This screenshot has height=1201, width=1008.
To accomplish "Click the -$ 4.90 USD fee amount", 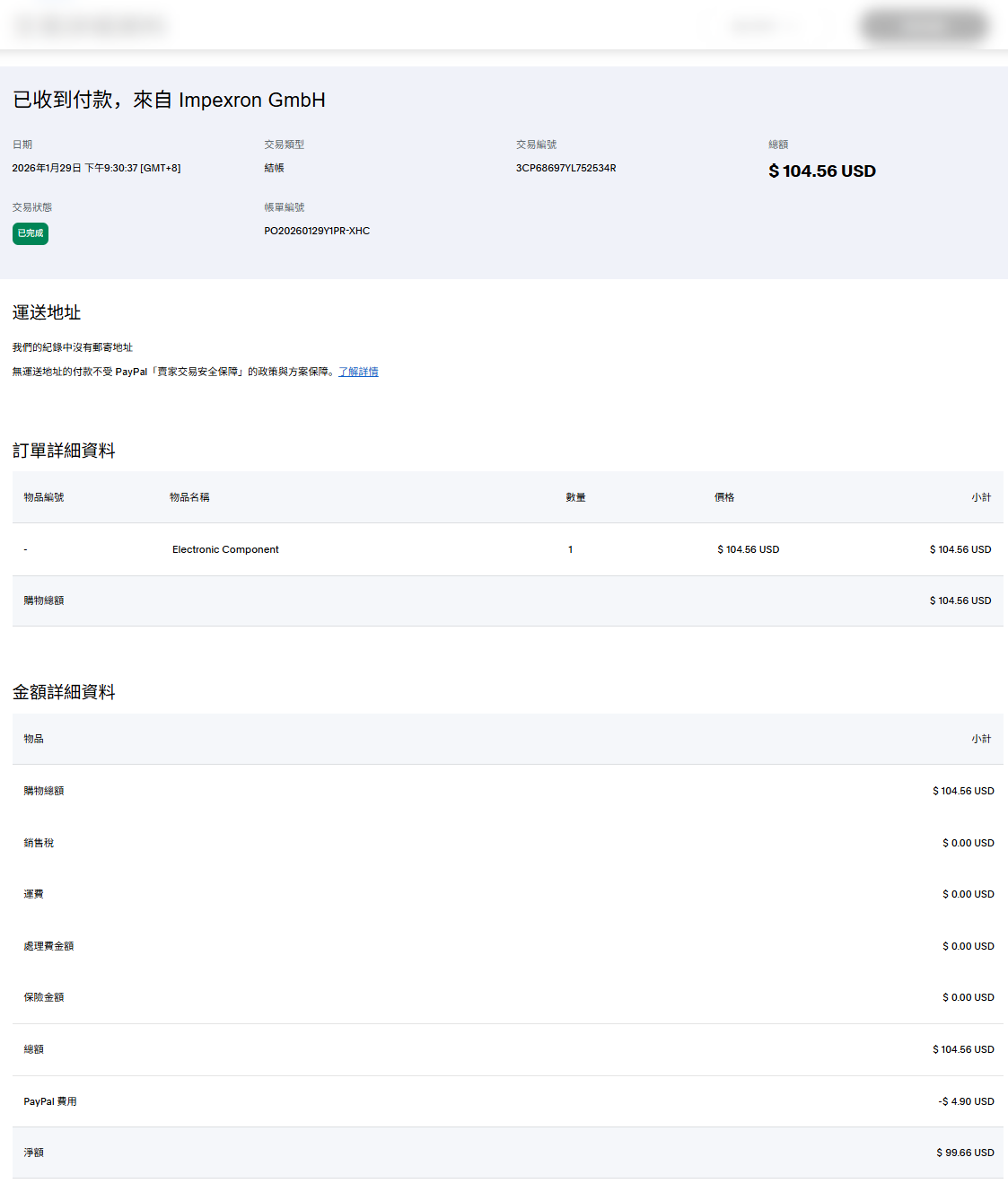I will point(966,1101).
